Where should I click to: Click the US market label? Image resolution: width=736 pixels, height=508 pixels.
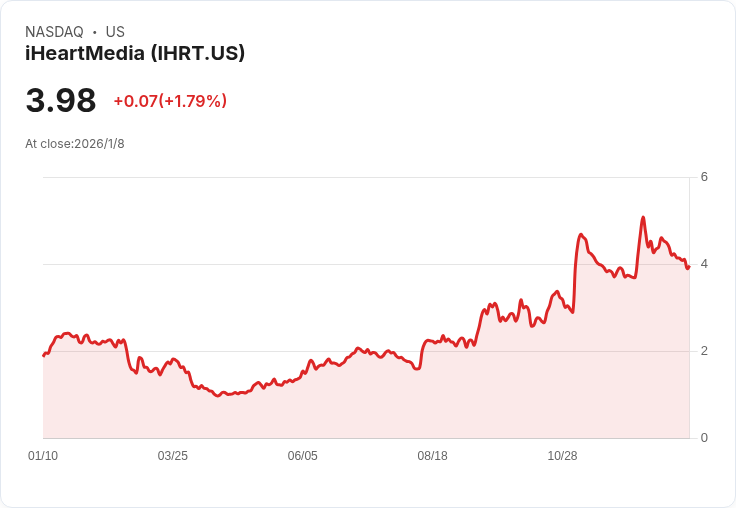click(115, 32)
